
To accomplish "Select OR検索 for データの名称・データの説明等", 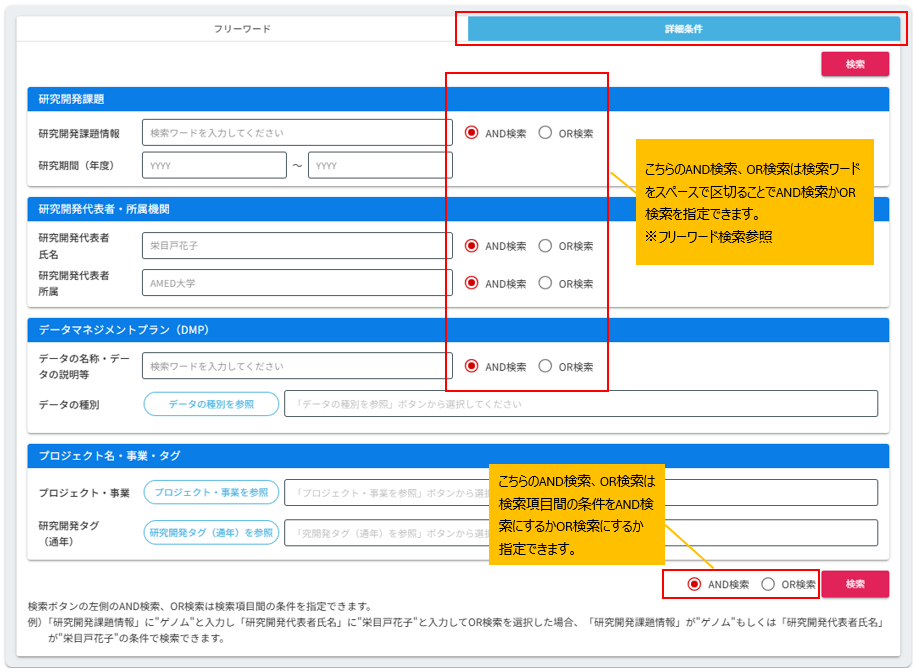I will click(546, 367).
